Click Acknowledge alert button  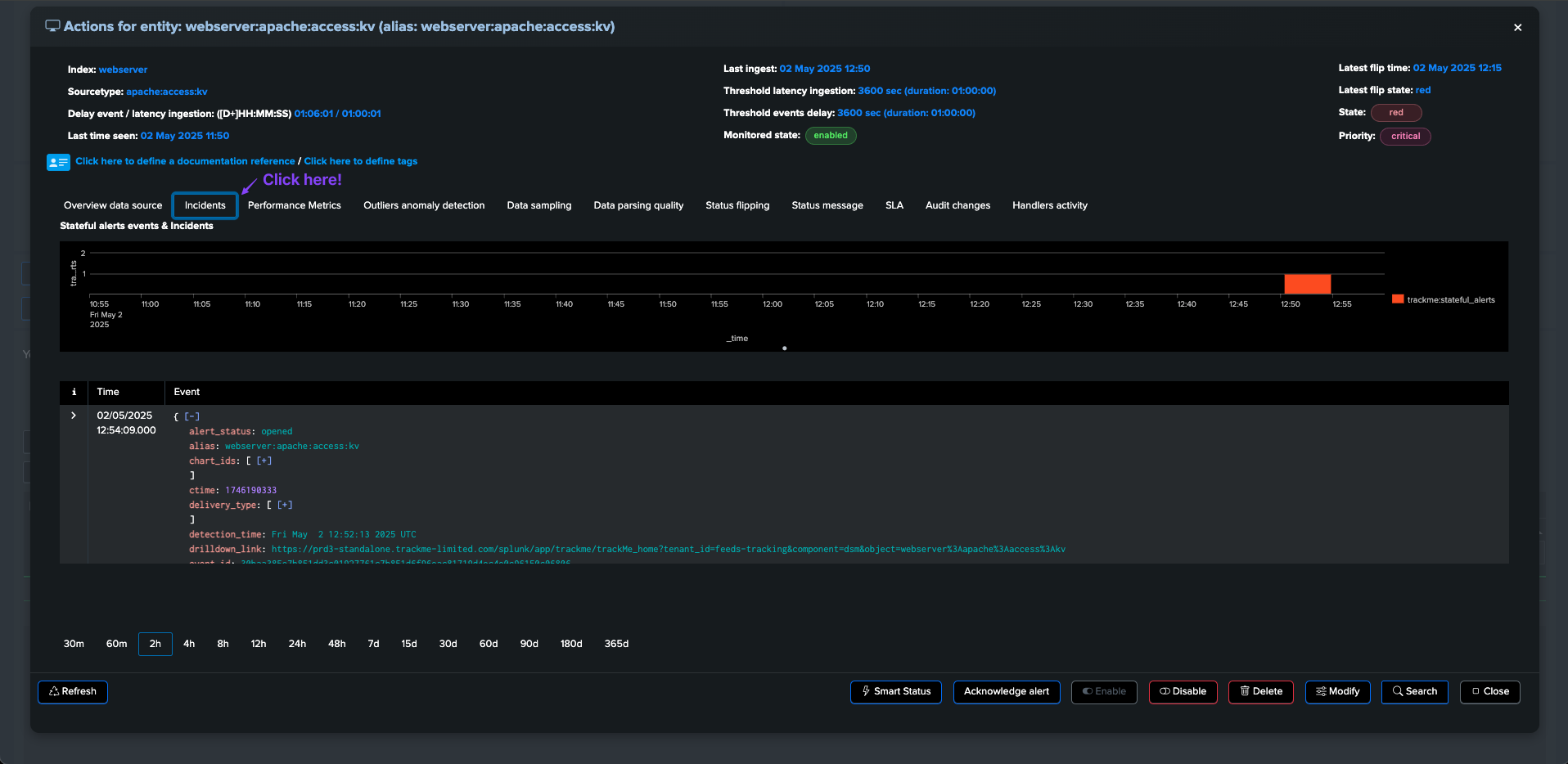[x=1007, y=692]
